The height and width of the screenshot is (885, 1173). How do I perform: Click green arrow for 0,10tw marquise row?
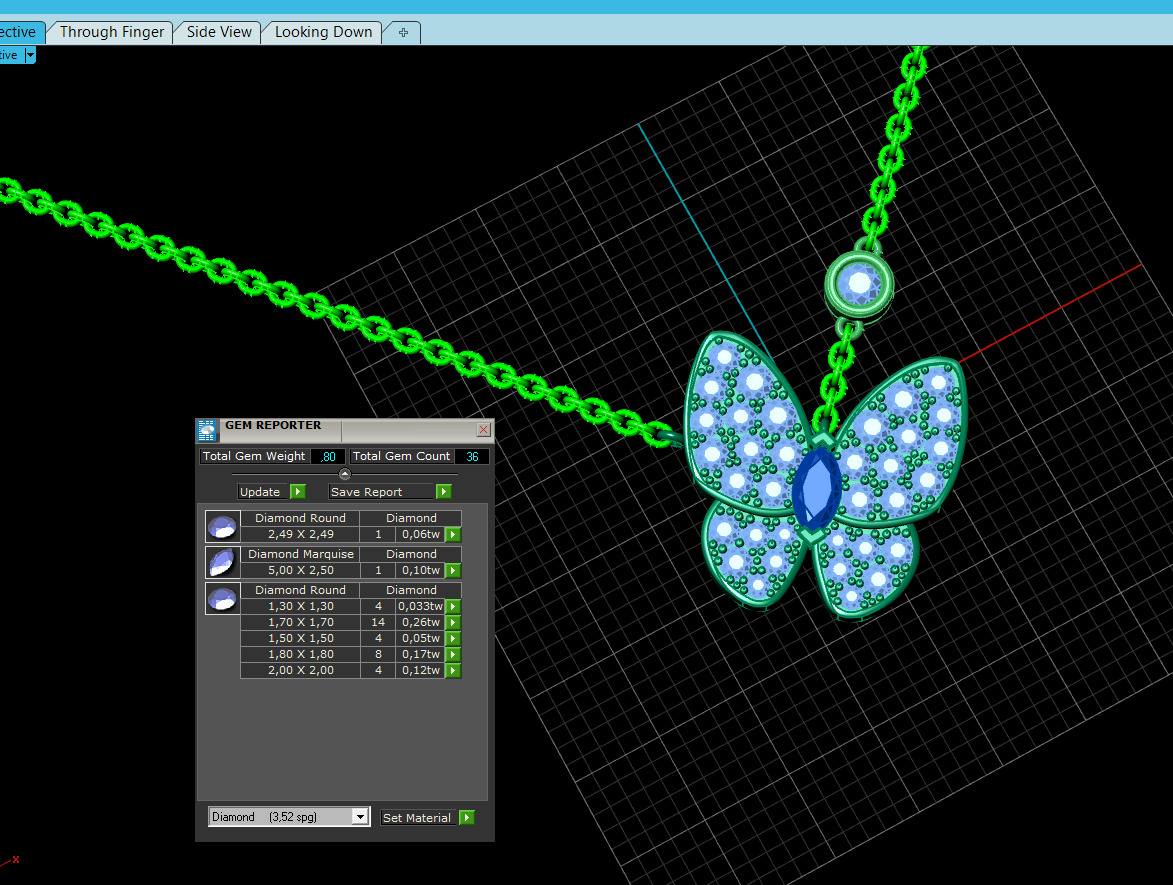coord(453,570)
